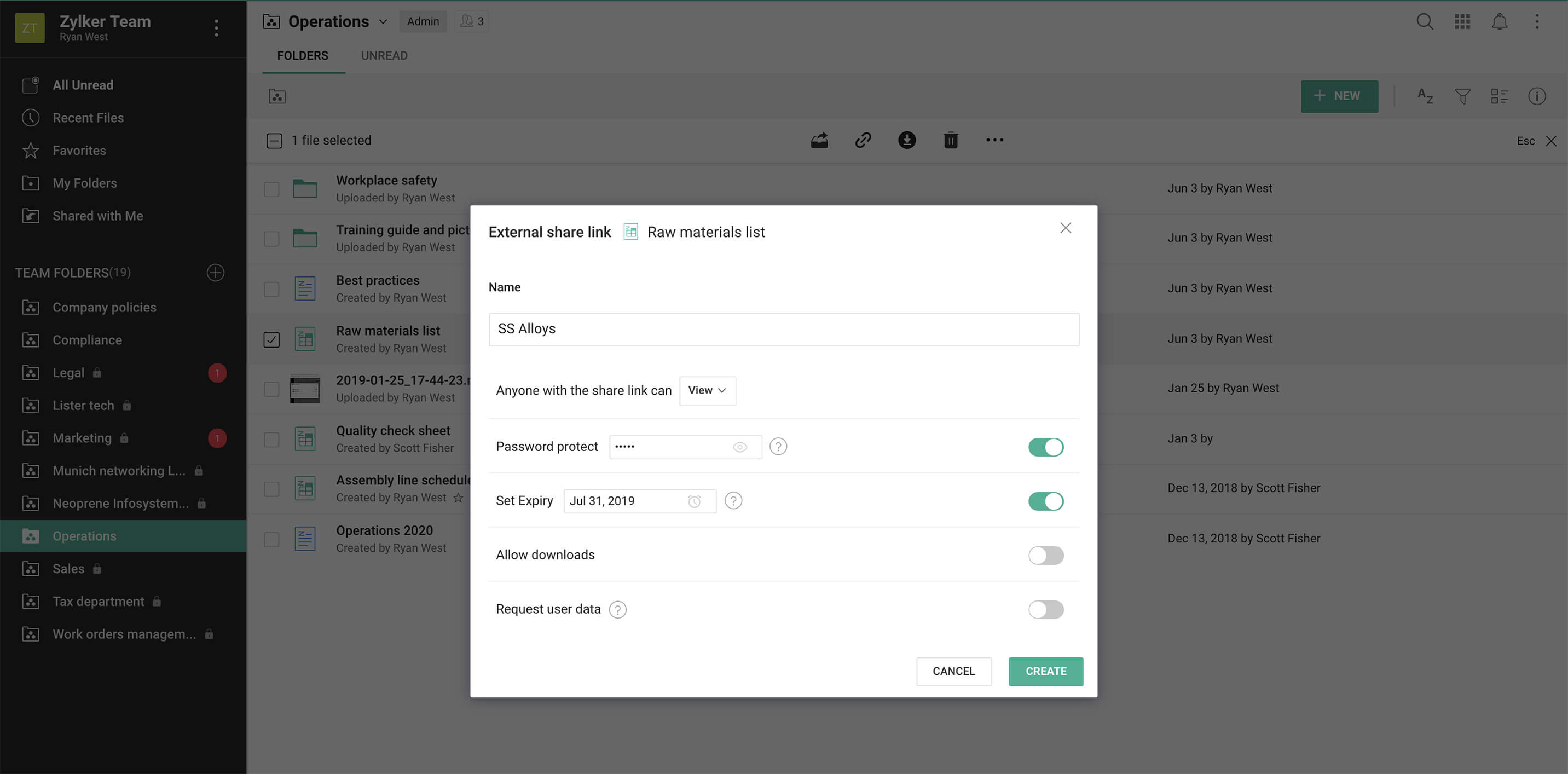1568x774 pixels.
Task: Click the share link Name field
Action: pos(783,330)
